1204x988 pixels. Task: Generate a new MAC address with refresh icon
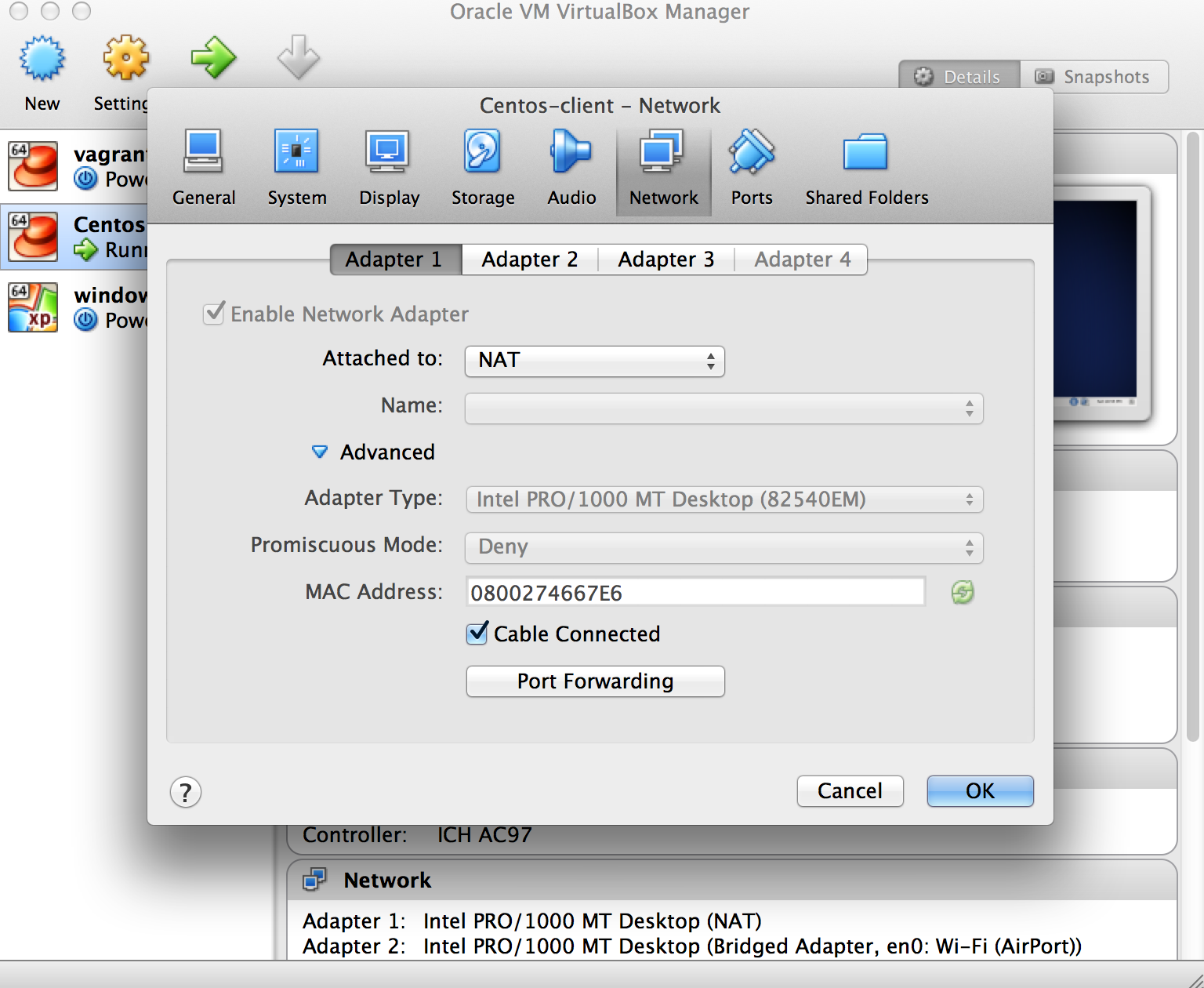[x=963, y=592]
